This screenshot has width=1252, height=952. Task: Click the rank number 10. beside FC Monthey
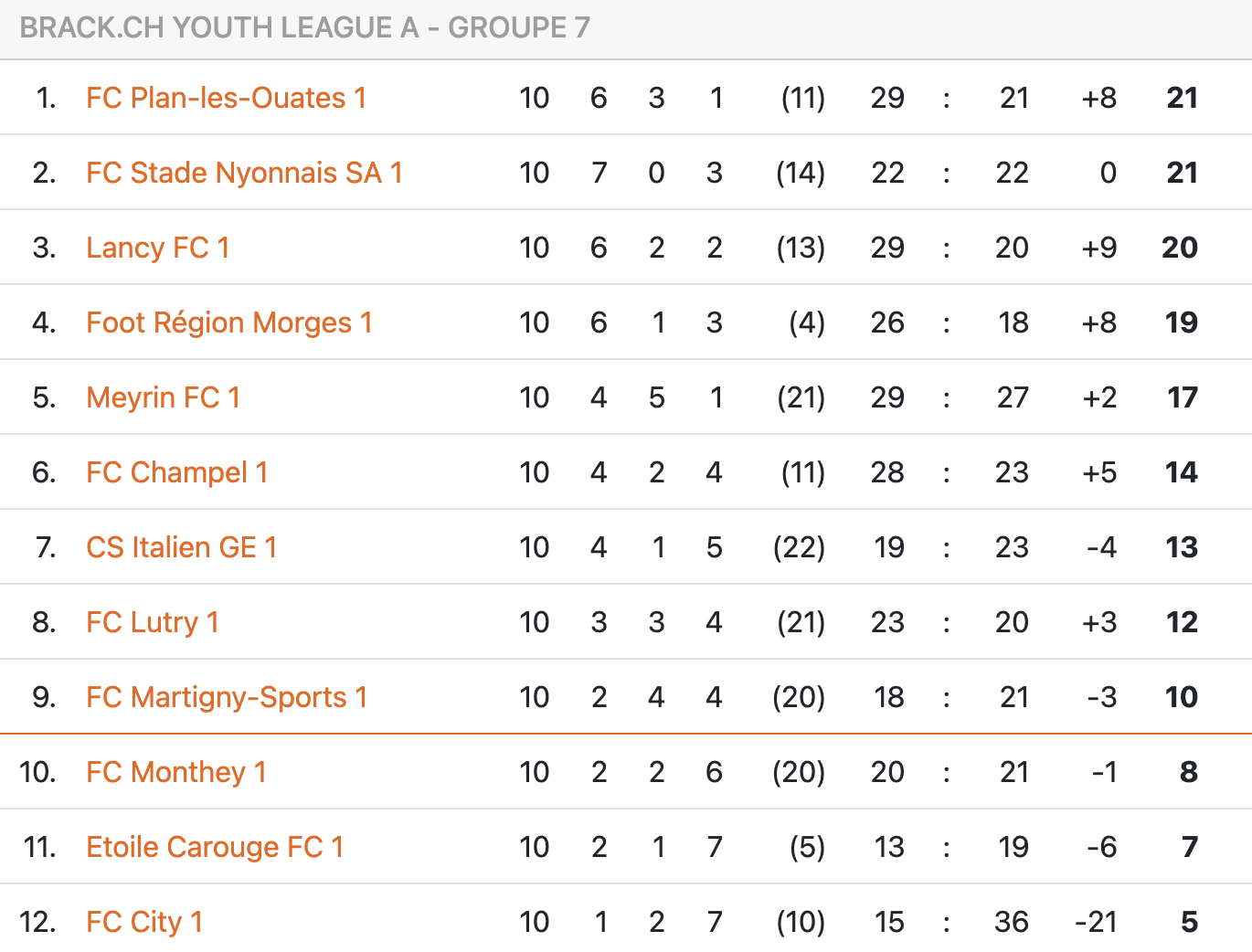[37, 772]
